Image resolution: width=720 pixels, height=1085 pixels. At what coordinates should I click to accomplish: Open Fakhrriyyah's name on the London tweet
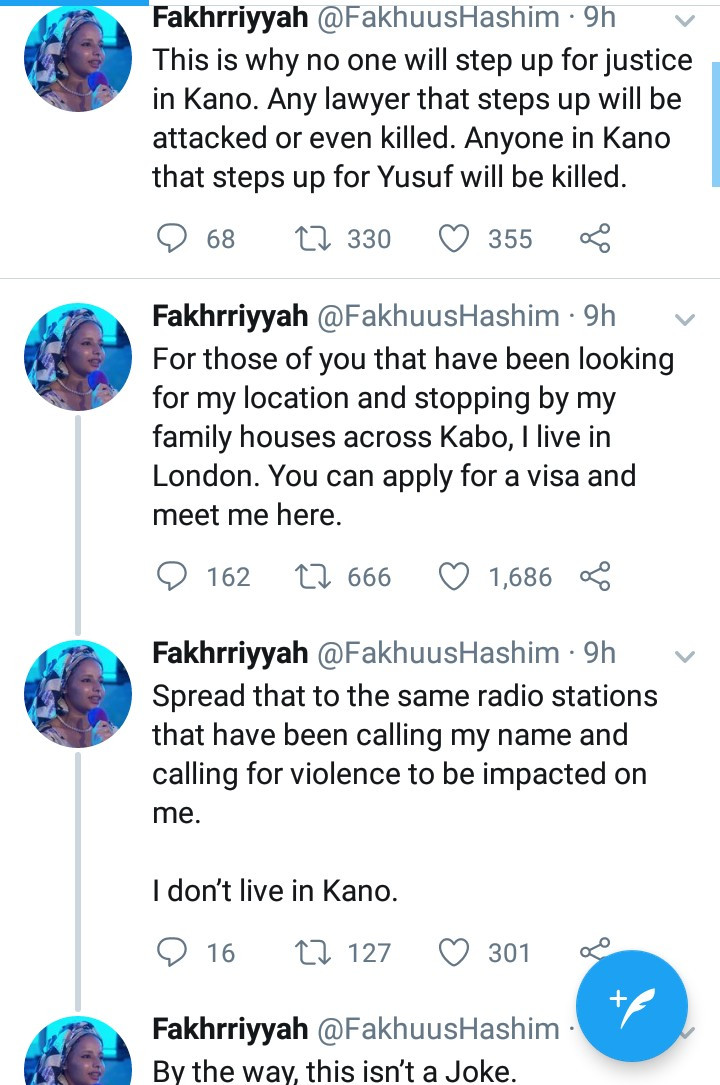tap(230, 317)
